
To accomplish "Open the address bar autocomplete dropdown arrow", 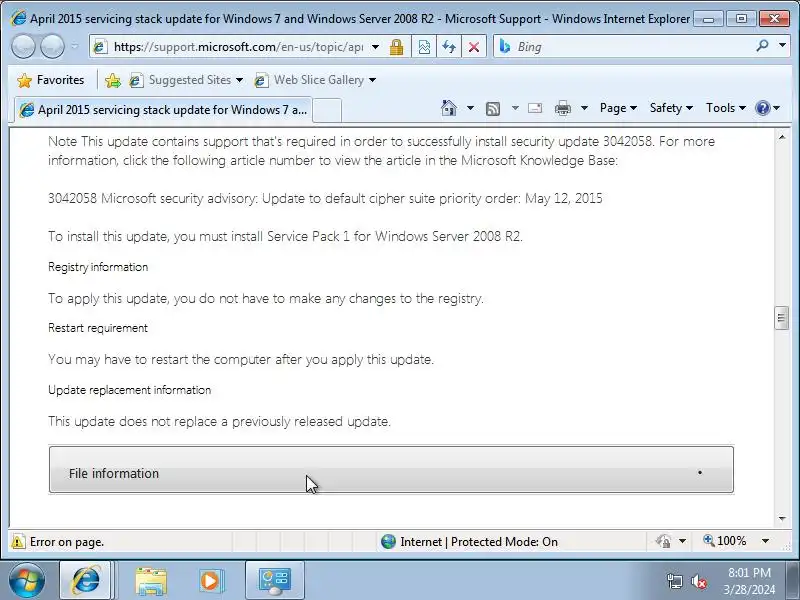I will tap(376, 47).
